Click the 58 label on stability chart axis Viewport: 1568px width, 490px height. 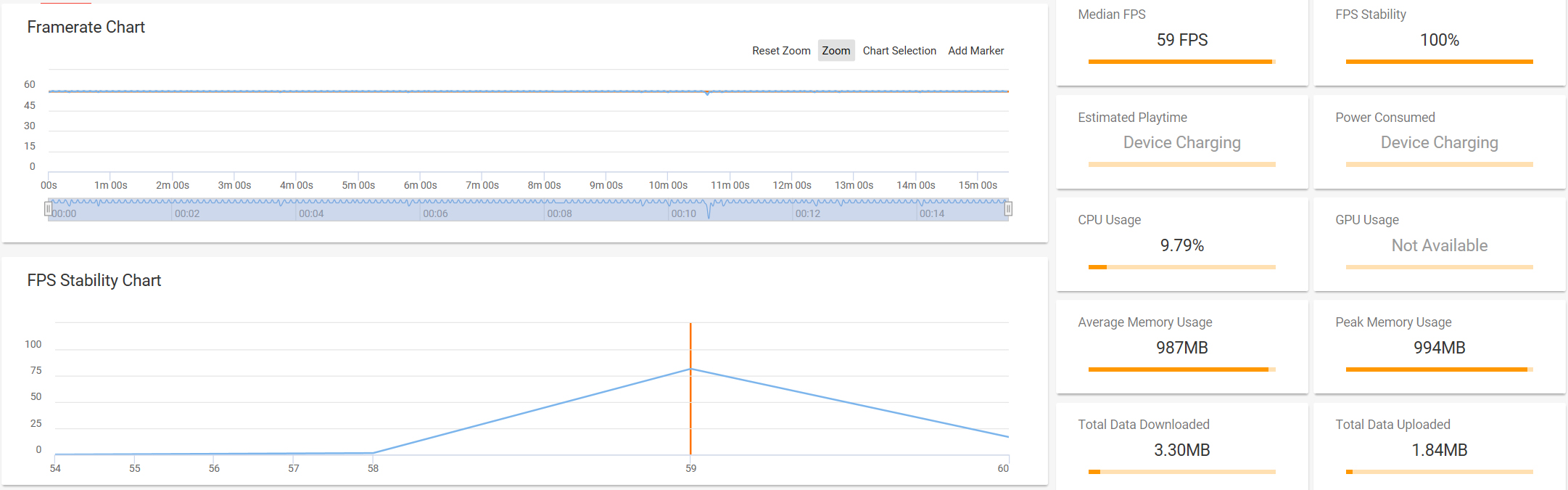[373, 468]
